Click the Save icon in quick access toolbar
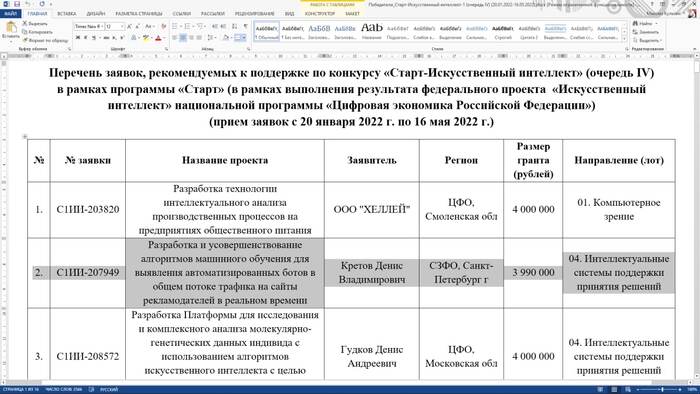Image resolution: width=700 pixels, height=394 pixels. [17, 4]
